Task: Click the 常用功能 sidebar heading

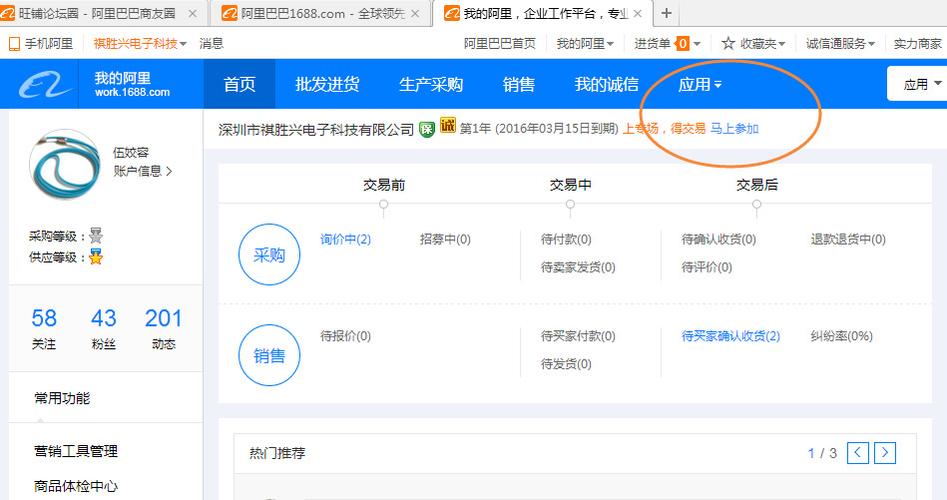Action: 62,398
